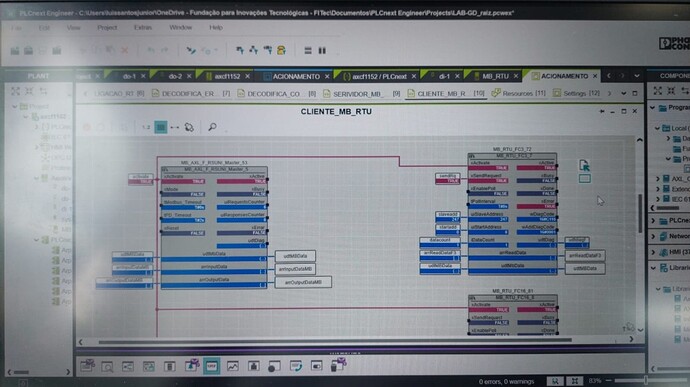This screenshot has width=690, height=387.
Task: Expand all icon in COMPONENTS panel
Action: 657,91
